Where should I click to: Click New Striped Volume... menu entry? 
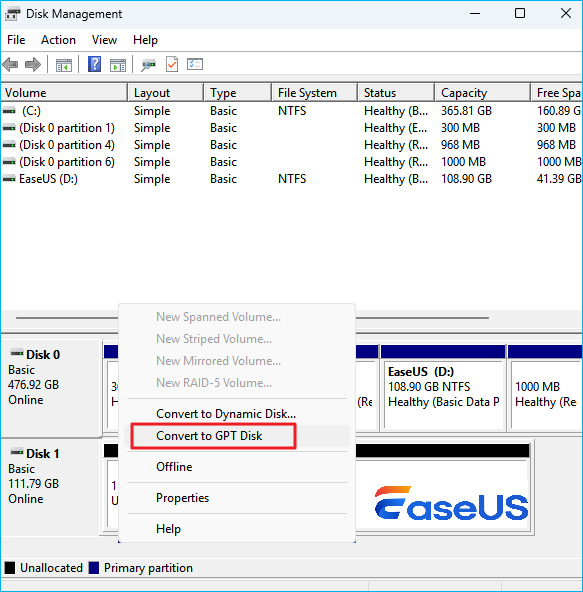point(237,339)
